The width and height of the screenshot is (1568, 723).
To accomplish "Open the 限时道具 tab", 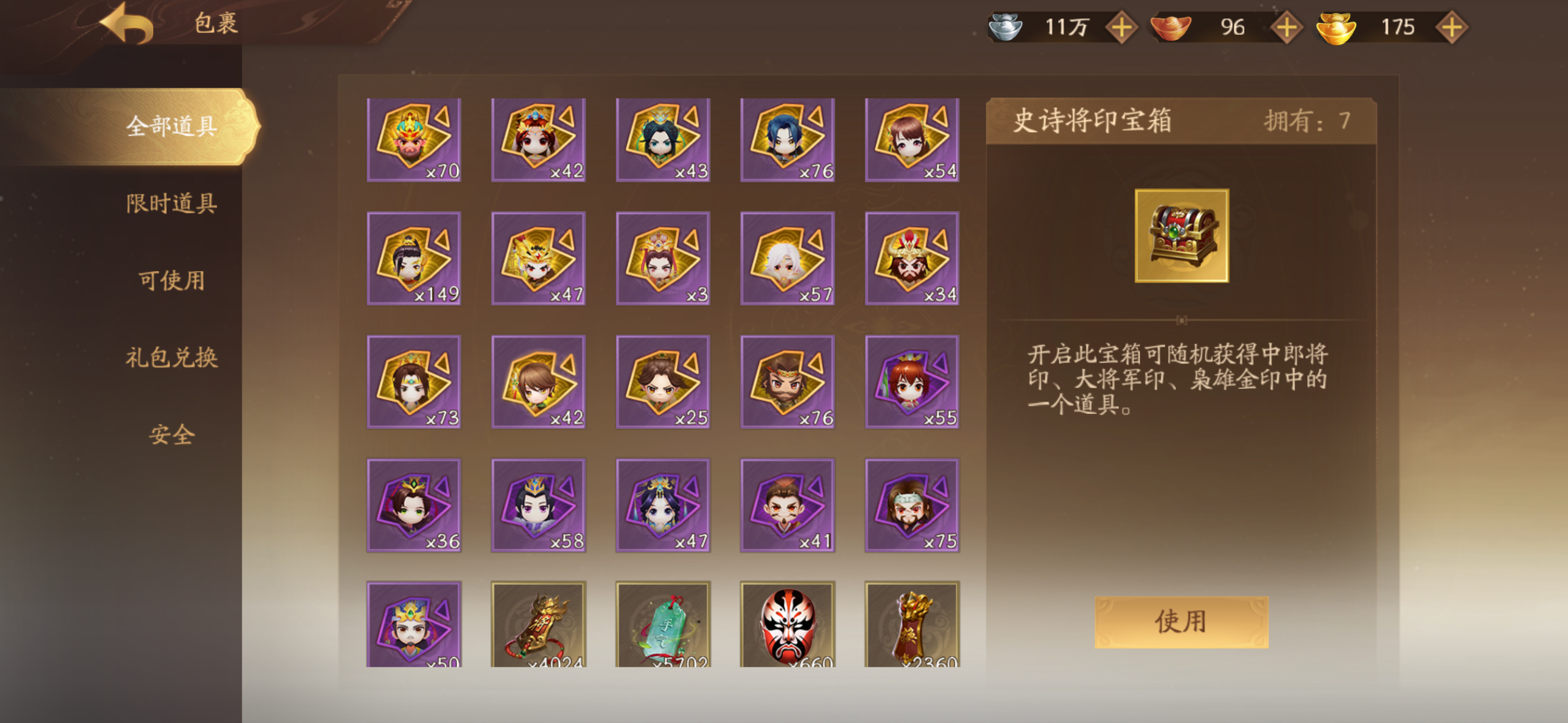I will pos(171,204).
